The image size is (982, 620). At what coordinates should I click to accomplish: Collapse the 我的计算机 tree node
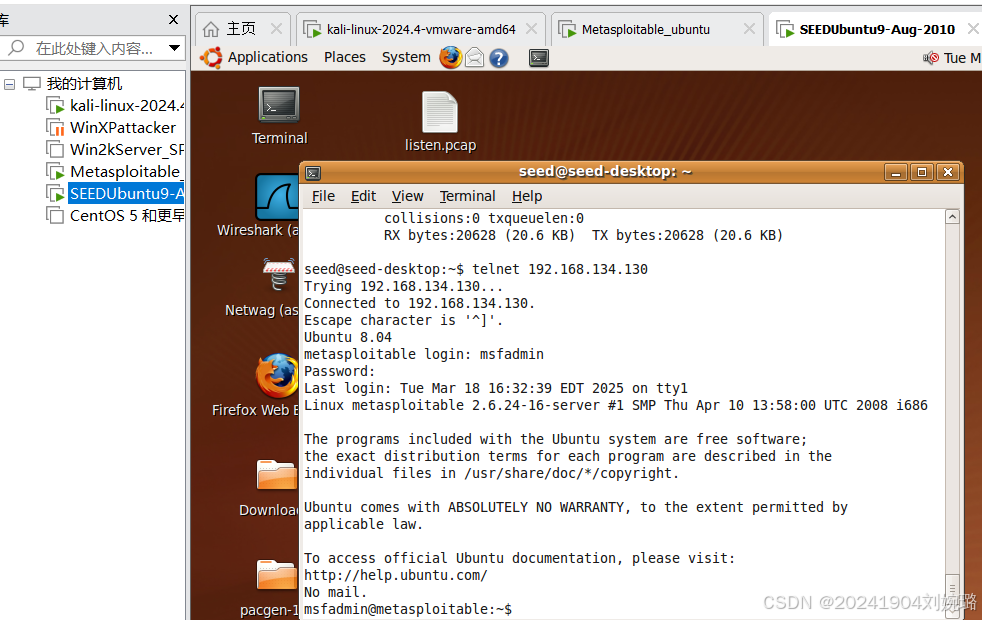[9, 84]
